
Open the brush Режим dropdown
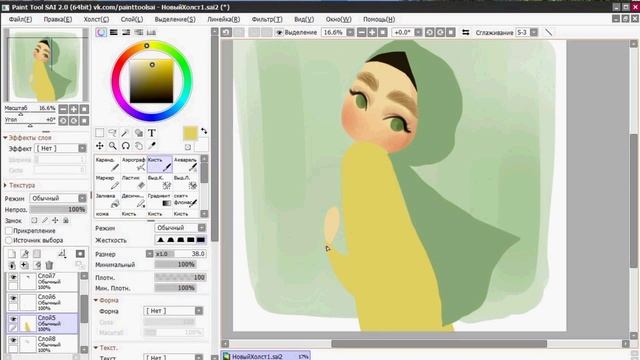pos(180,228)
